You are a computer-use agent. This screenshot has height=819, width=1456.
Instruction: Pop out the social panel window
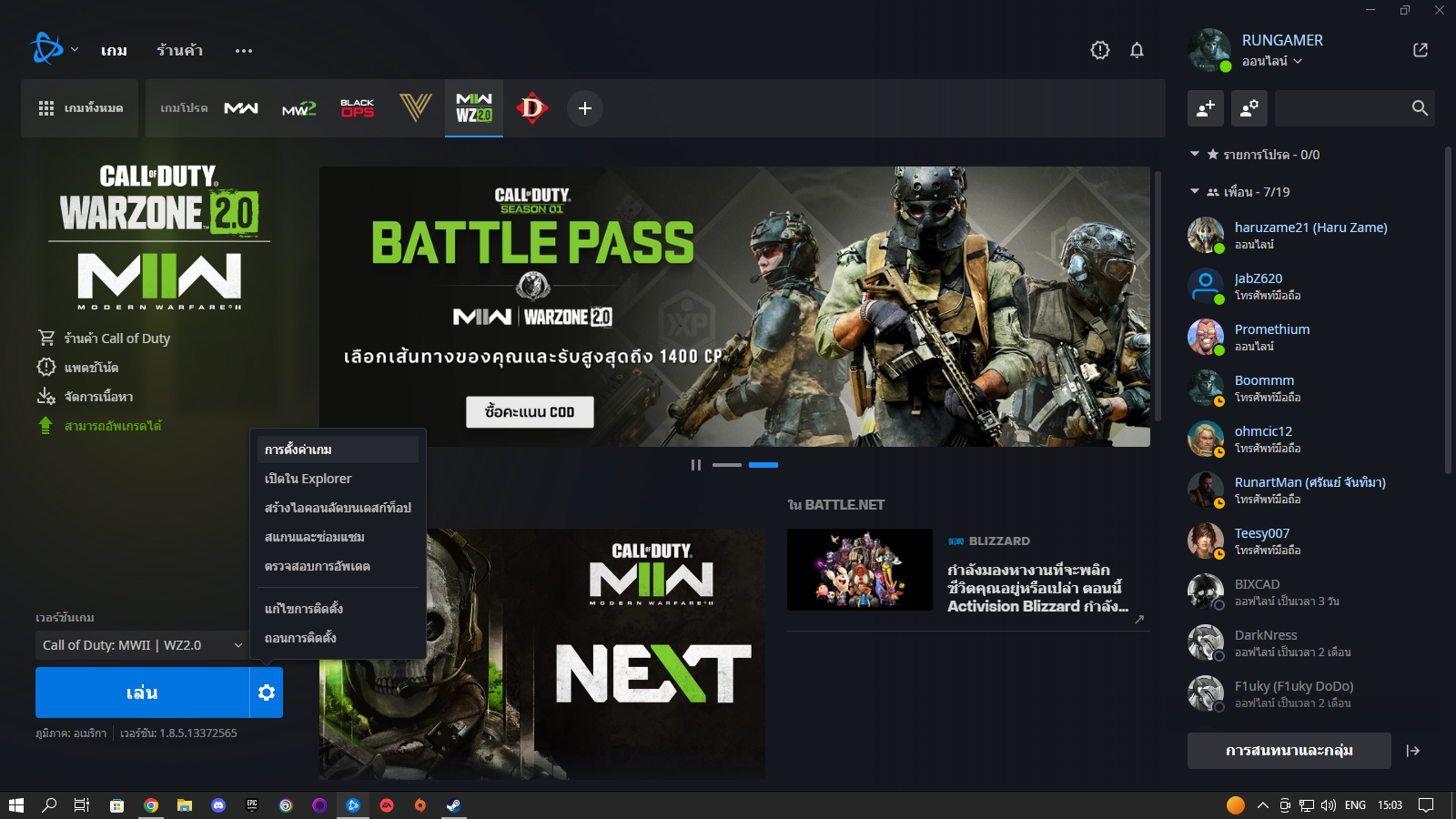click(x=1421, y=50)
